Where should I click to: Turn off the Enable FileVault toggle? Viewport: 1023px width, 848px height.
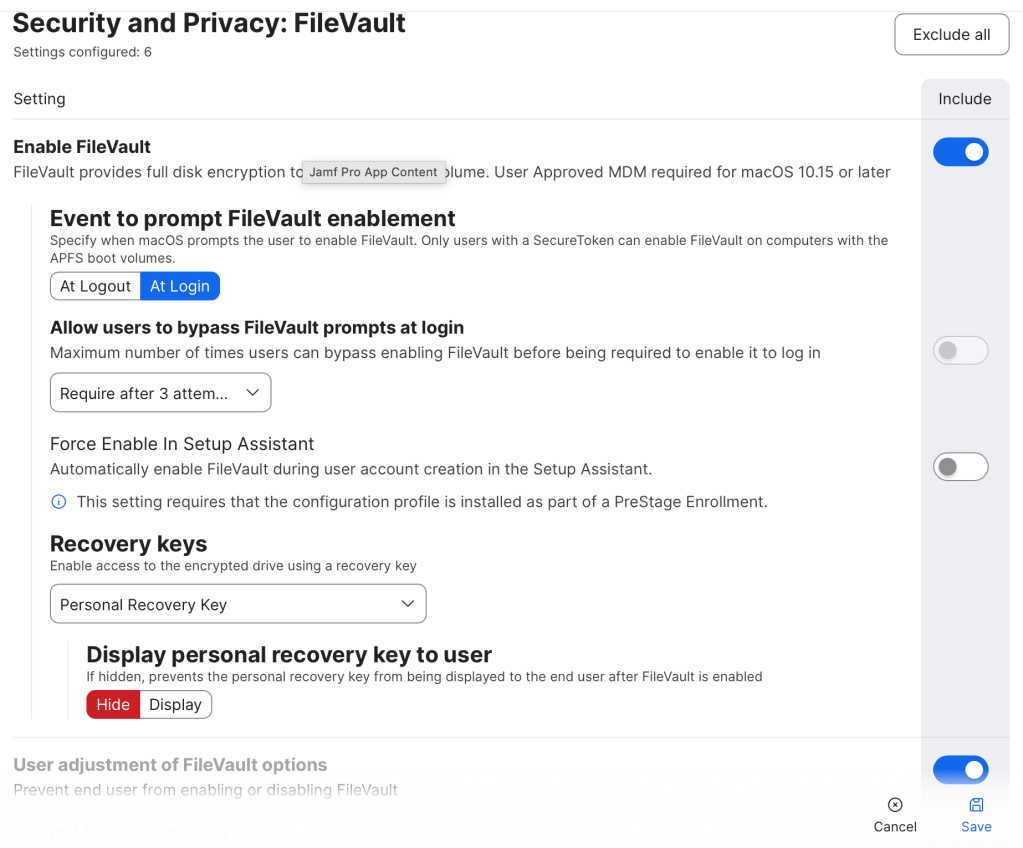tap(960, 152)
